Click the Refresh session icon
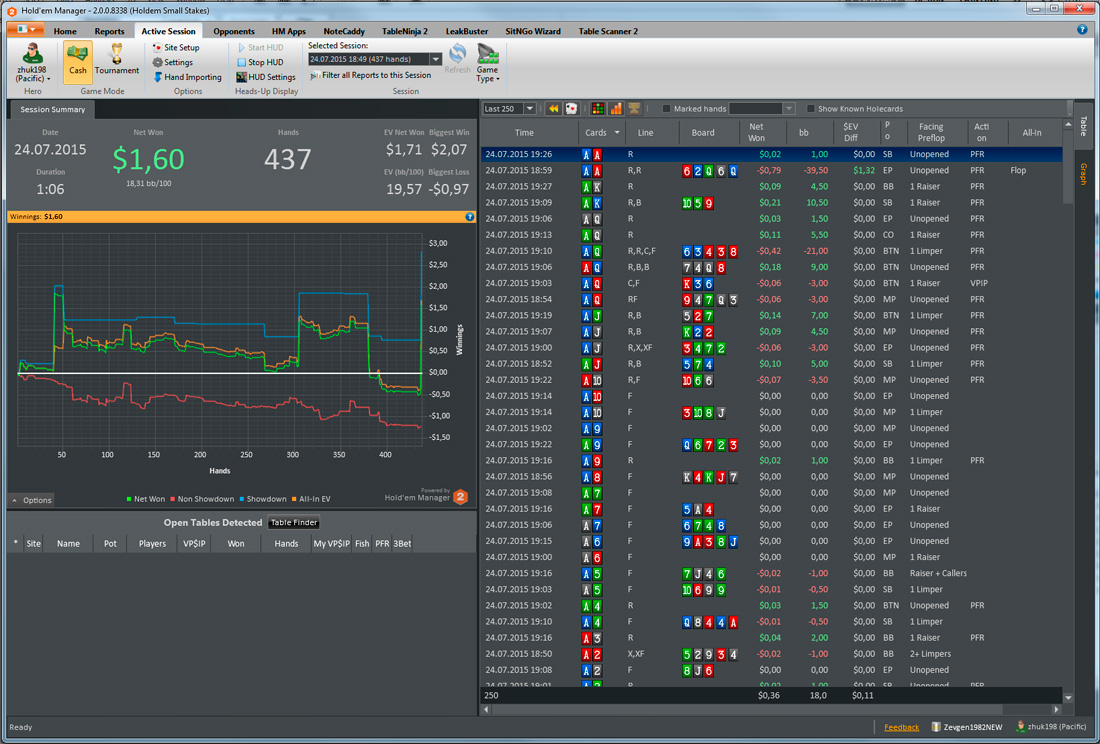1100x744 pixels. point(457,54)
